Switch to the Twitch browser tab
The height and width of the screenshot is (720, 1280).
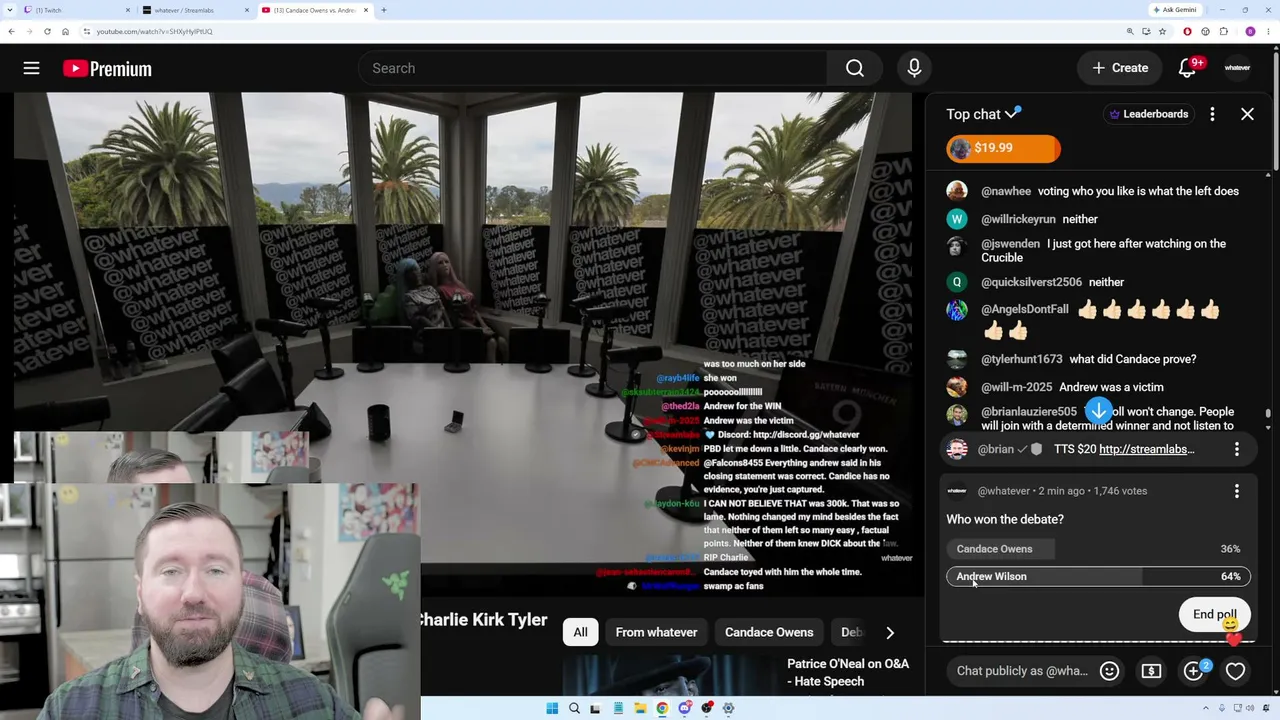point(77,10)
